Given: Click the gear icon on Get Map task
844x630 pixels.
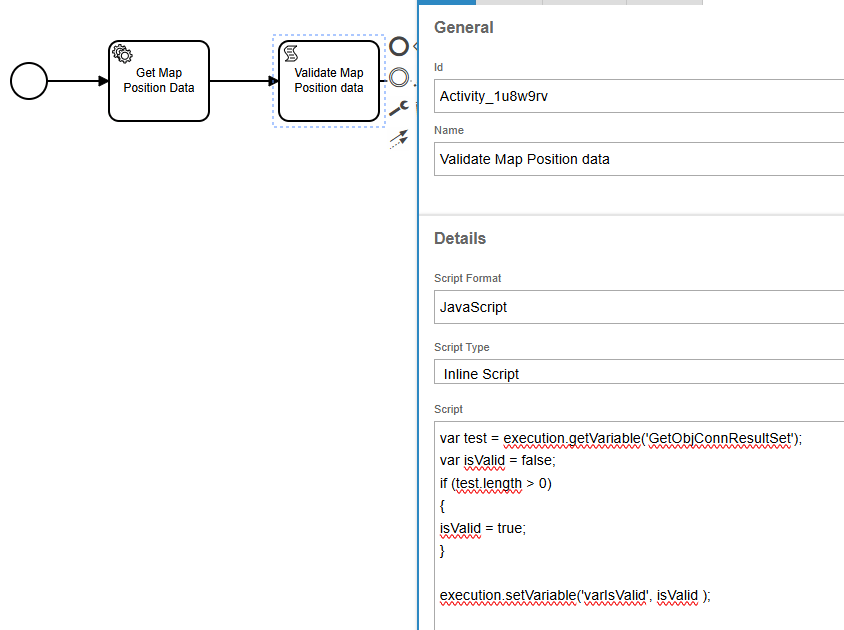Looking at the screenshot, I should coord(122,54).
